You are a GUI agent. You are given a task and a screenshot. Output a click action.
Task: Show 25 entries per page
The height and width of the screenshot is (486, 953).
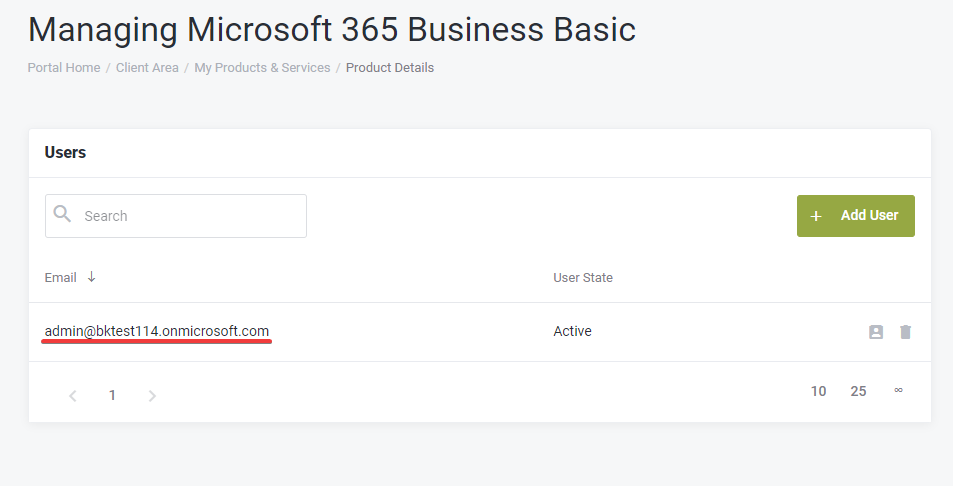[858, 391]
